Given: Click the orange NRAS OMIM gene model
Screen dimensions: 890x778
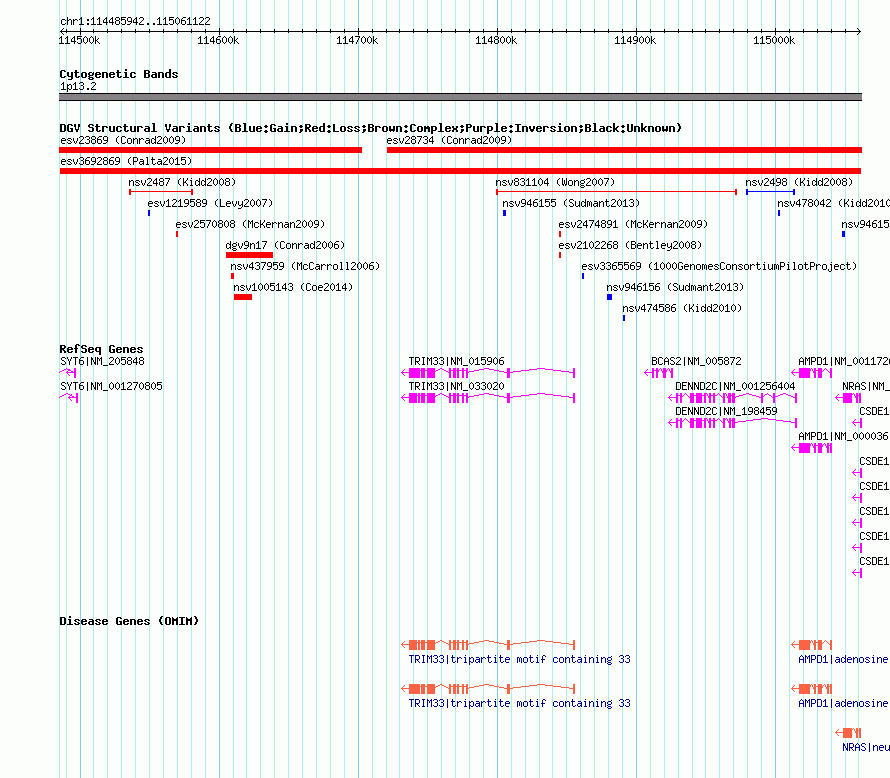Looking at the screenshot, I should click(849, 733).
